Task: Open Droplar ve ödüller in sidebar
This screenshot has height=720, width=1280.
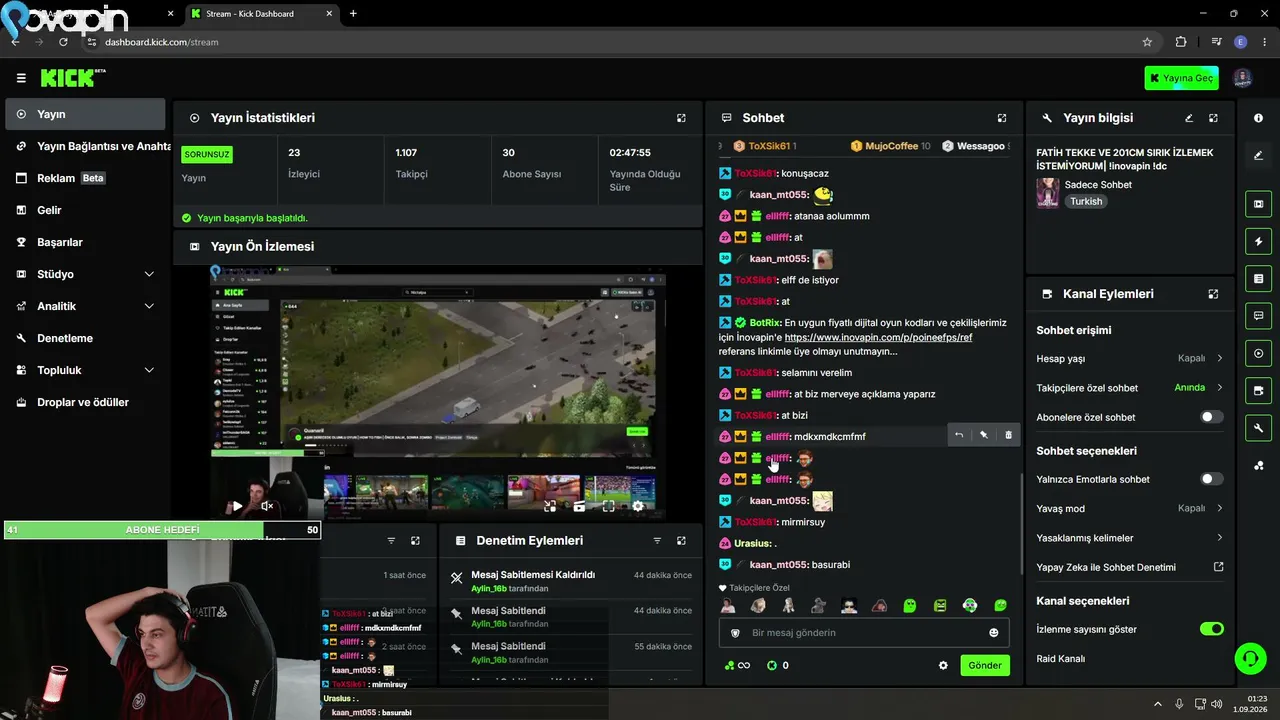Action: pos(85,402)
